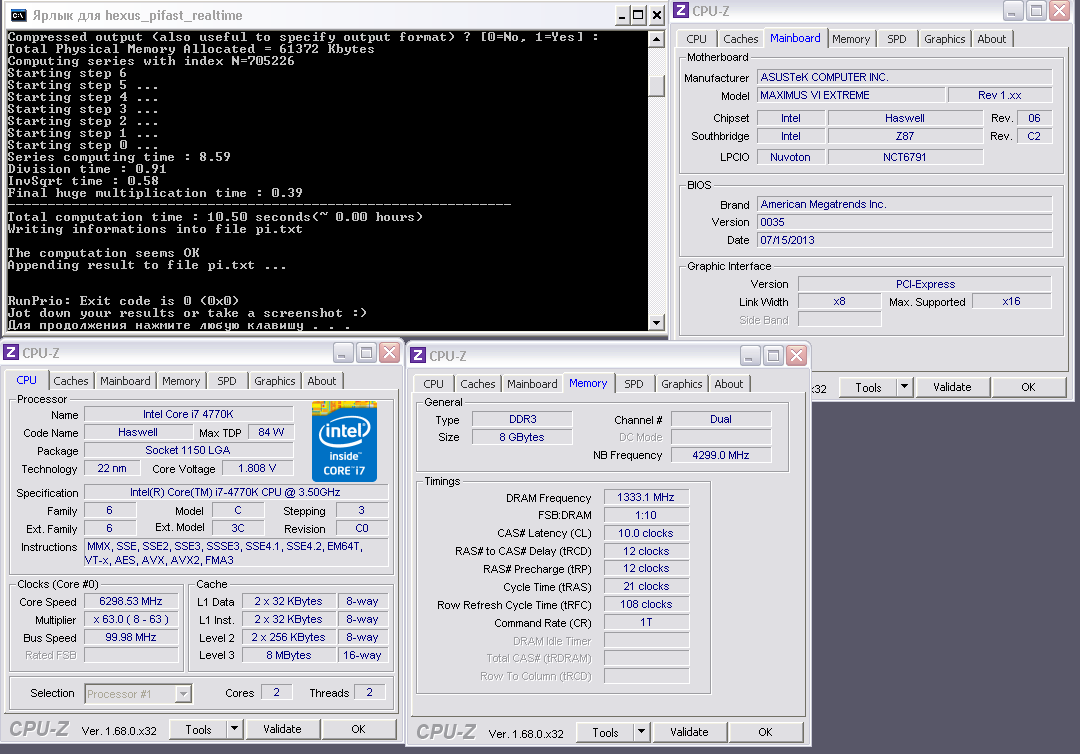Viewport: 1080px width, 754px height.
Task: Open About tab in Memory window
Action: point(729,384)
